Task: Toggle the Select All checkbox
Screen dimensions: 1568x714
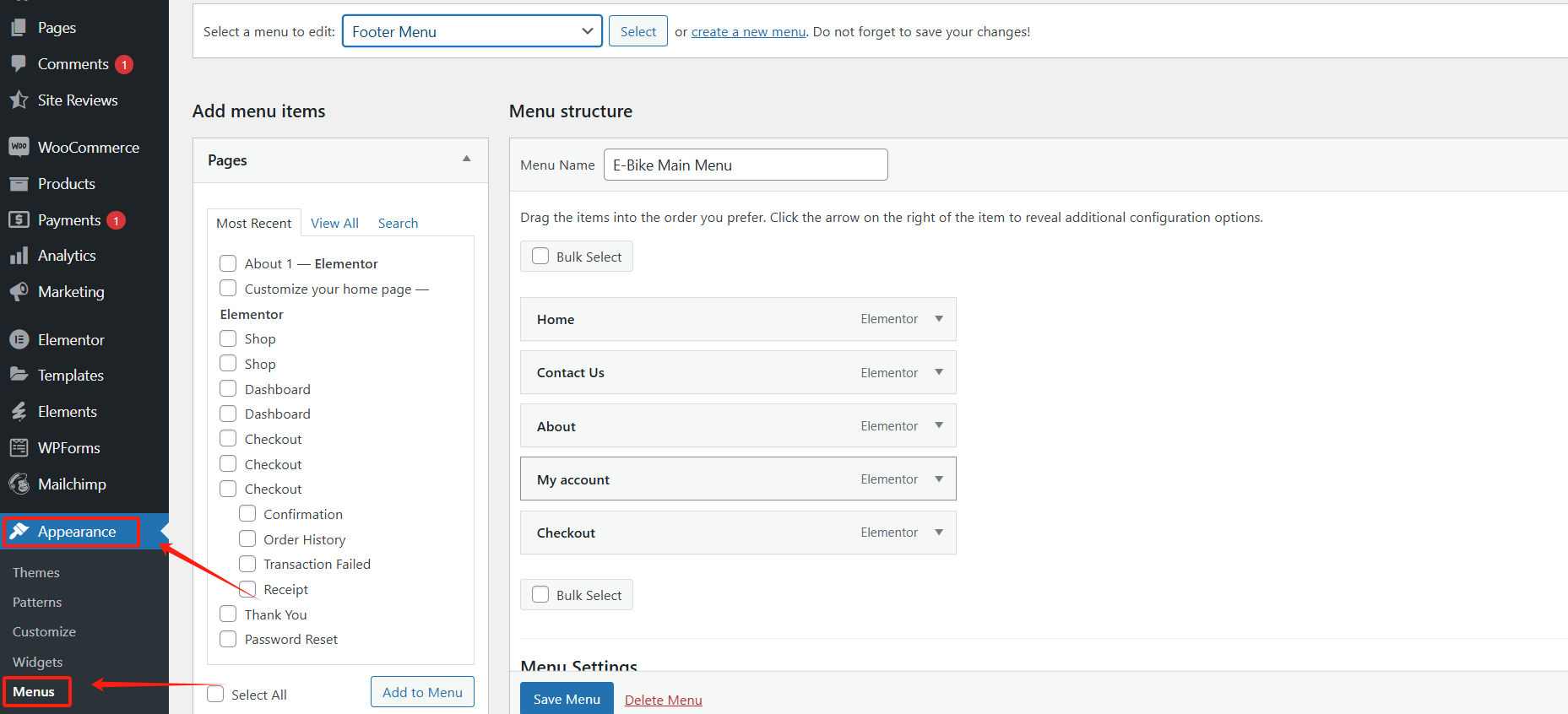Action: pyautogui.click(x=215, y=694)
